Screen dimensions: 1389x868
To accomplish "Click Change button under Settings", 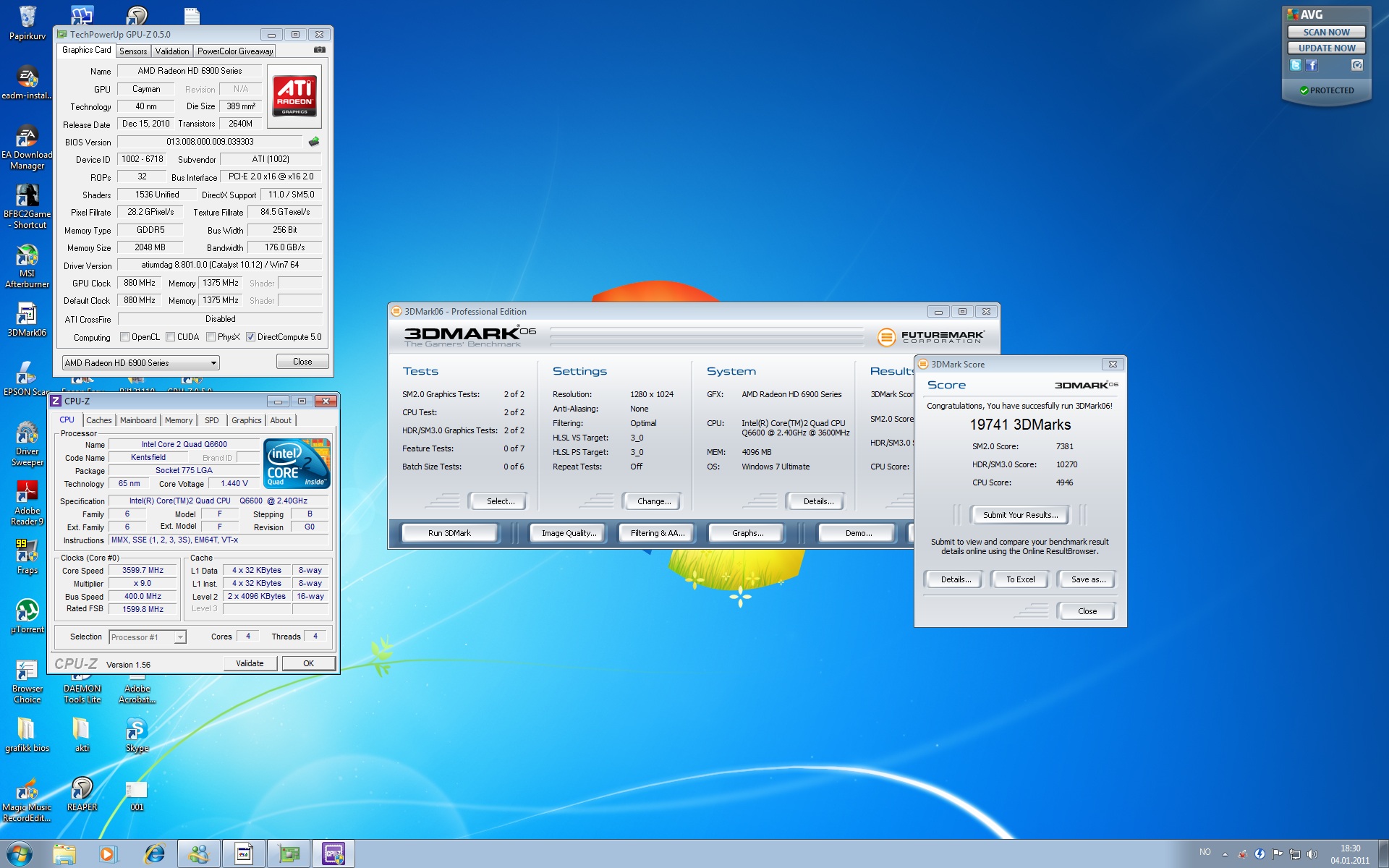I will click(654, 501).
